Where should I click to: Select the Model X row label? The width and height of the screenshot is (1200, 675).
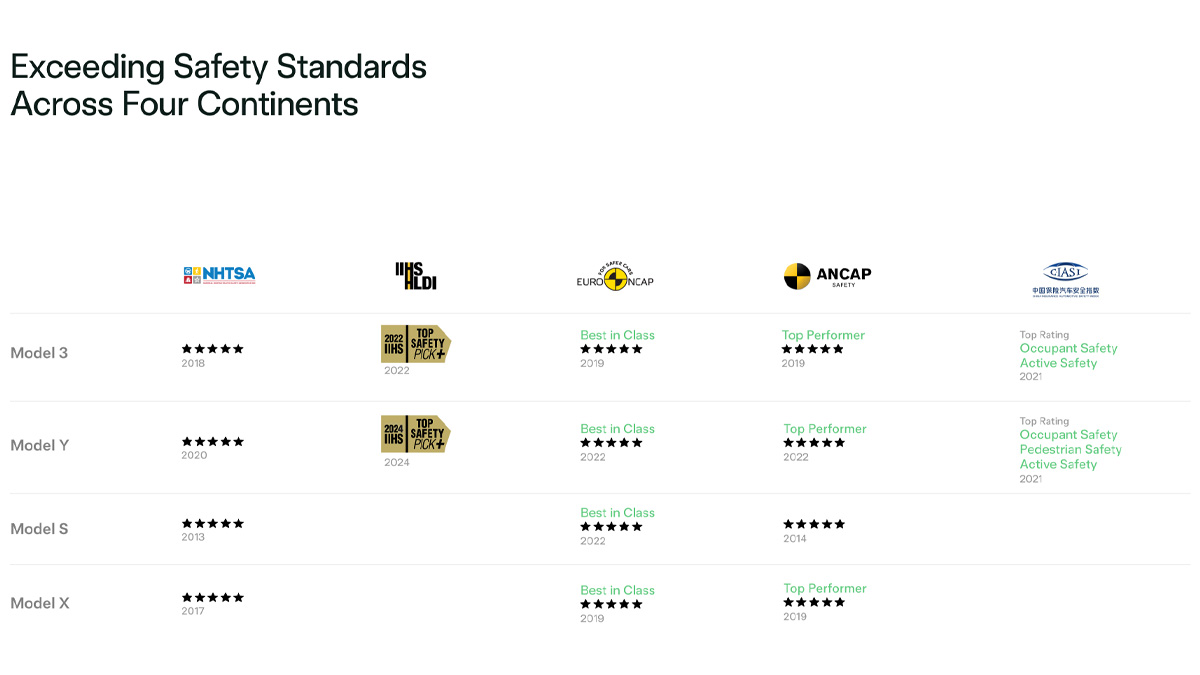click(40, 603)
